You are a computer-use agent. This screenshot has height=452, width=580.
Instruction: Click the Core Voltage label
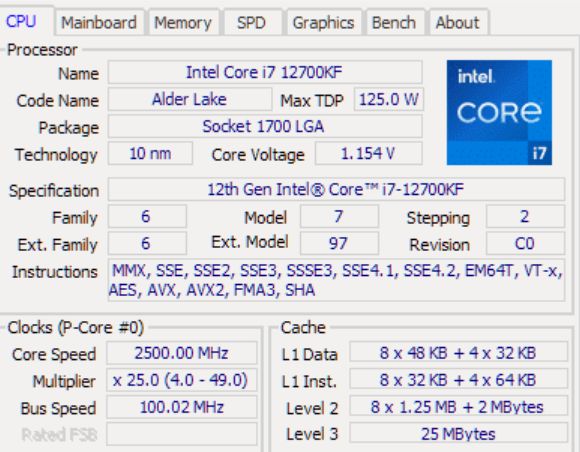(258, 155)
